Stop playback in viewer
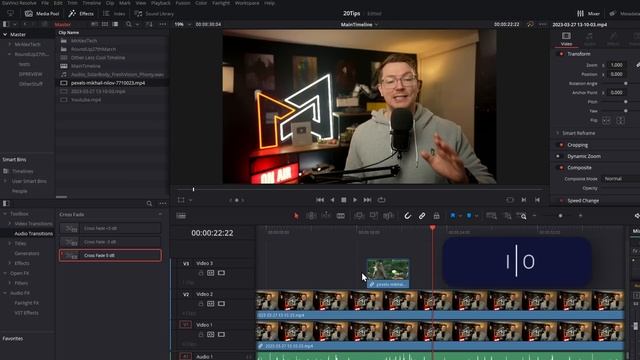Image resolution: width=640 pixels, height=360 pixels. tap(344, 200)
